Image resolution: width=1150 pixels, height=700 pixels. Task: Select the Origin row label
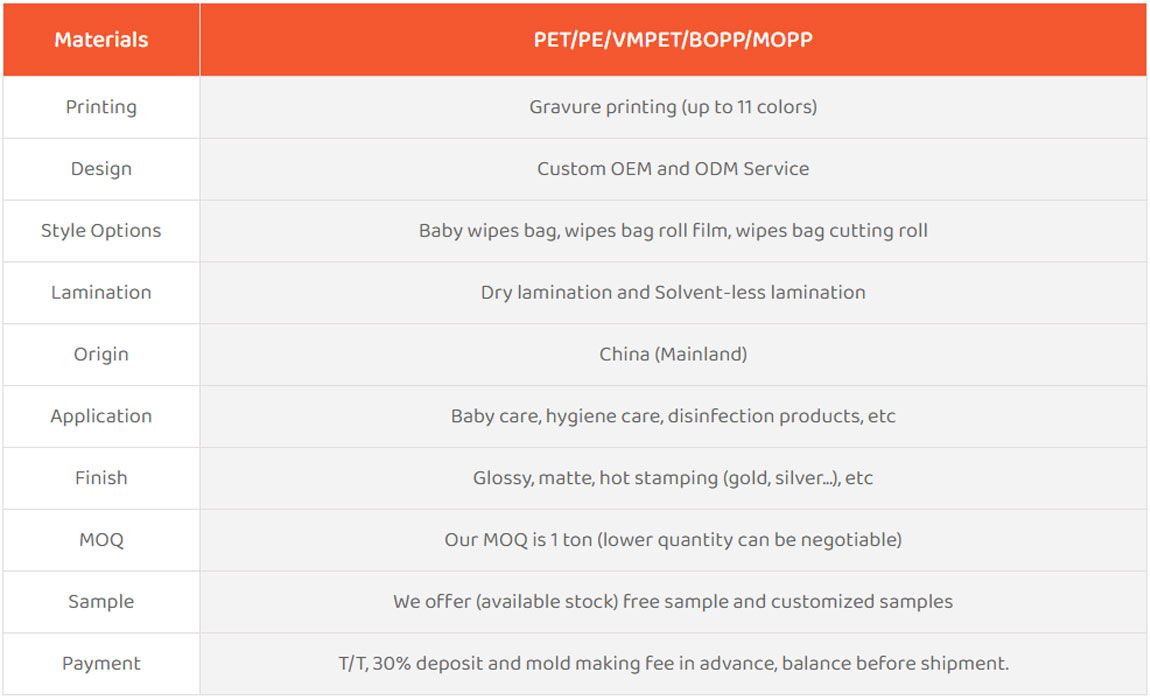(101, 355)
